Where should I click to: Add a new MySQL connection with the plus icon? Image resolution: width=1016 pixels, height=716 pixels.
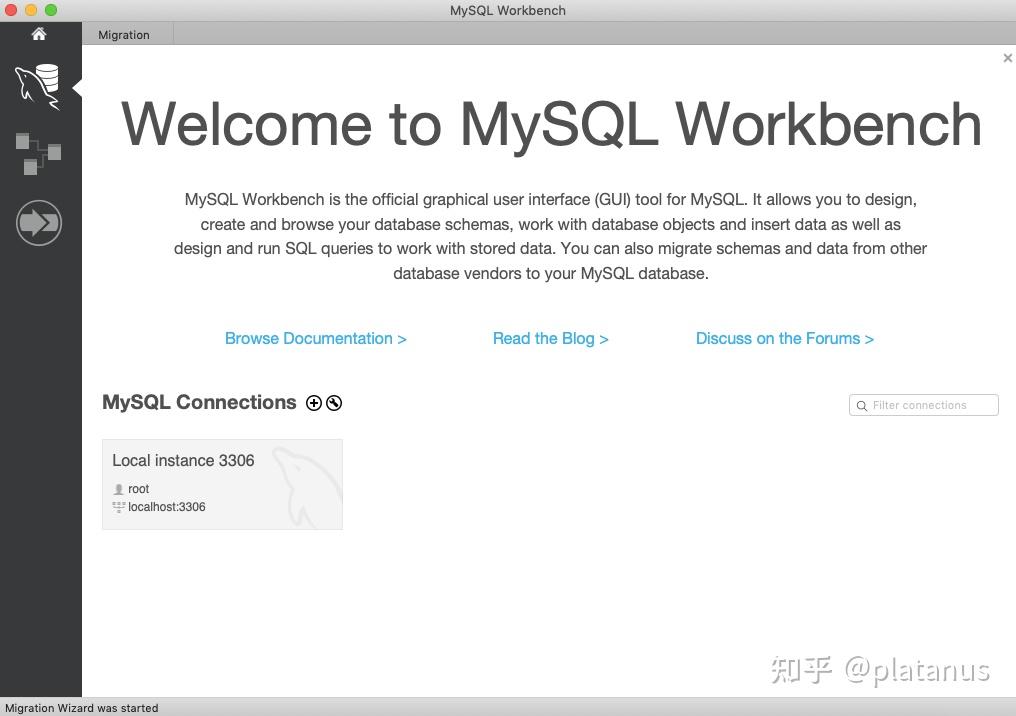coord(313,402)
